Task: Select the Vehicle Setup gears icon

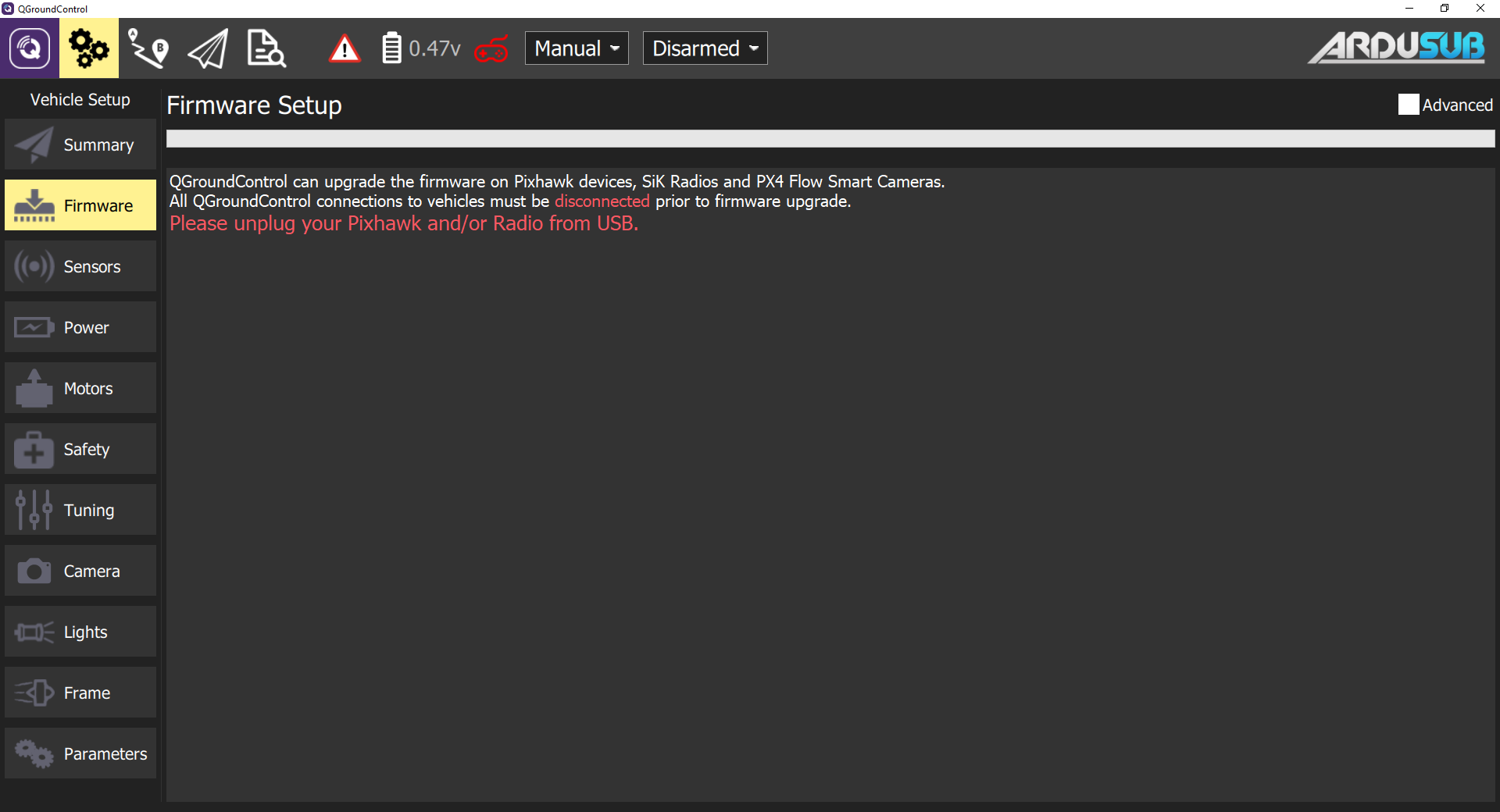Action: point(89,48)
